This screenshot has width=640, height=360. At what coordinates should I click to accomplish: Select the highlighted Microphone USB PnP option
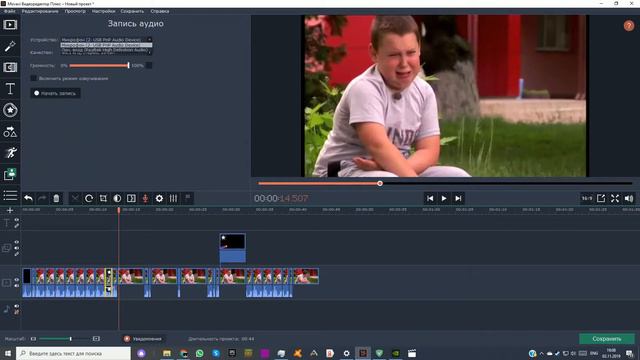click(106, 45)
